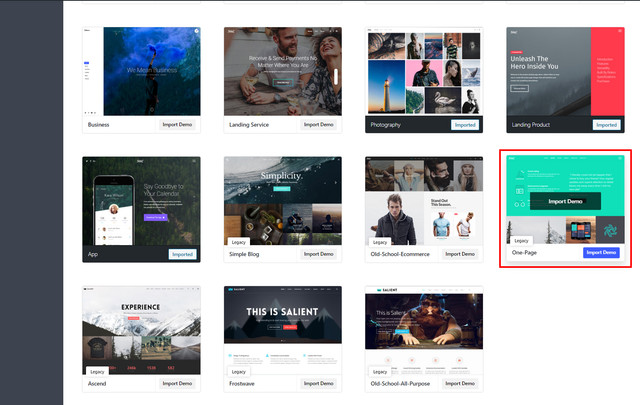Click the Old-School-All-Purpose demo title

[x=400, y=383]
